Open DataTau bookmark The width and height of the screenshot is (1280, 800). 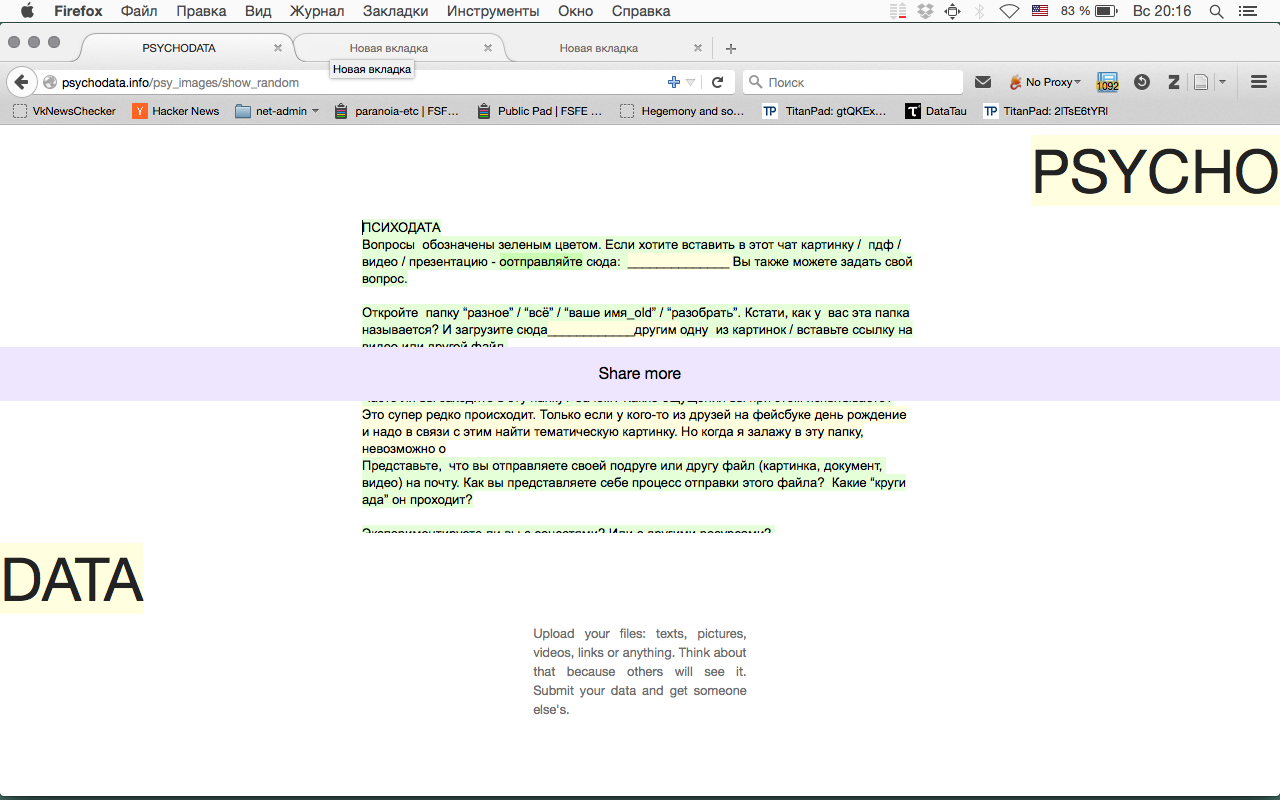tap(936, 111)
